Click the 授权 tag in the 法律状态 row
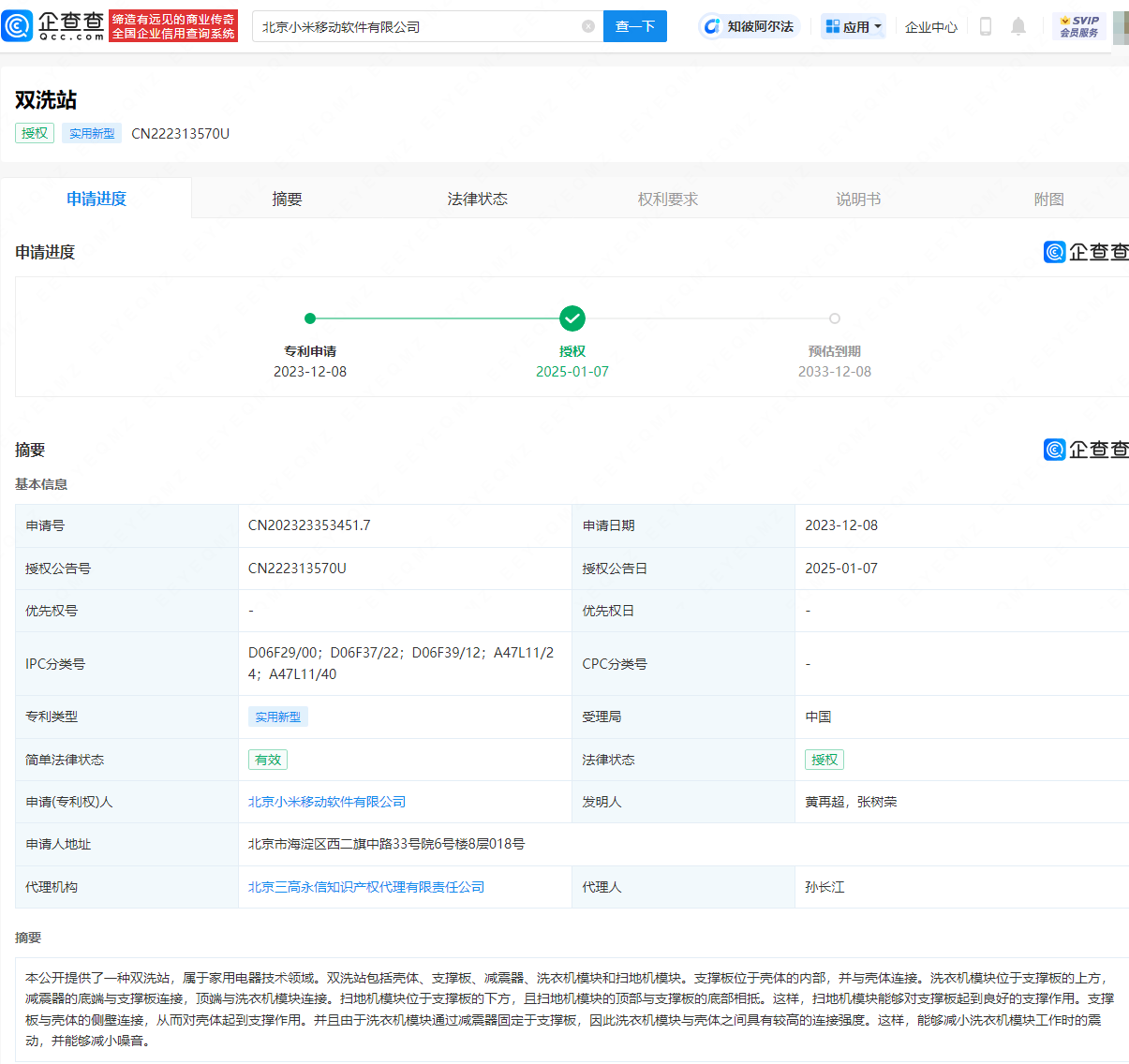The height and width of the screenshot is (1064, 1129). [x=824, y=760]
